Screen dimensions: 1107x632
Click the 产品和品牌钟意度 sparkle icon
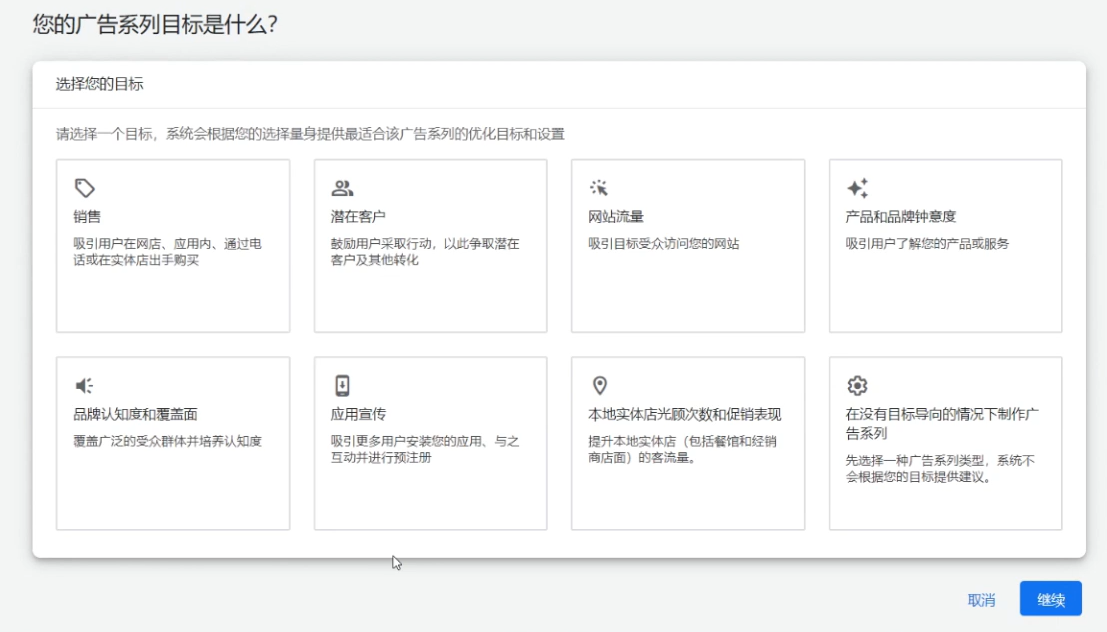click(858, 187)
